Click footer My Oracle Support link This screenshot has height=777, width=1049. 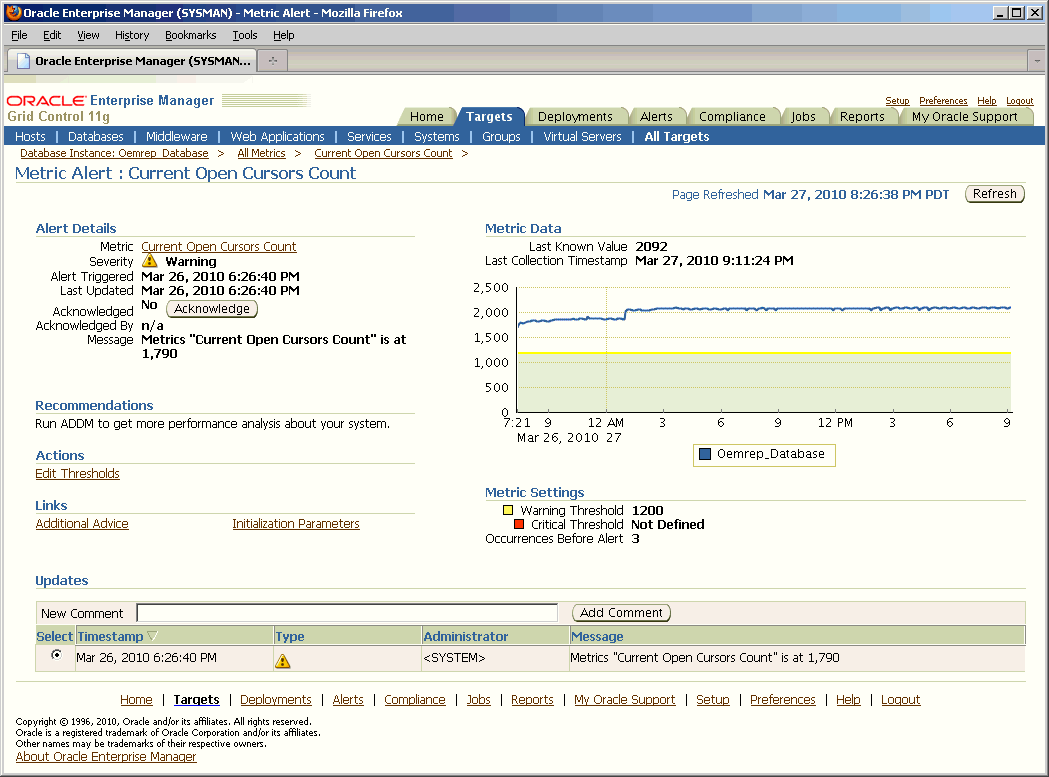(x=625, y=699)
